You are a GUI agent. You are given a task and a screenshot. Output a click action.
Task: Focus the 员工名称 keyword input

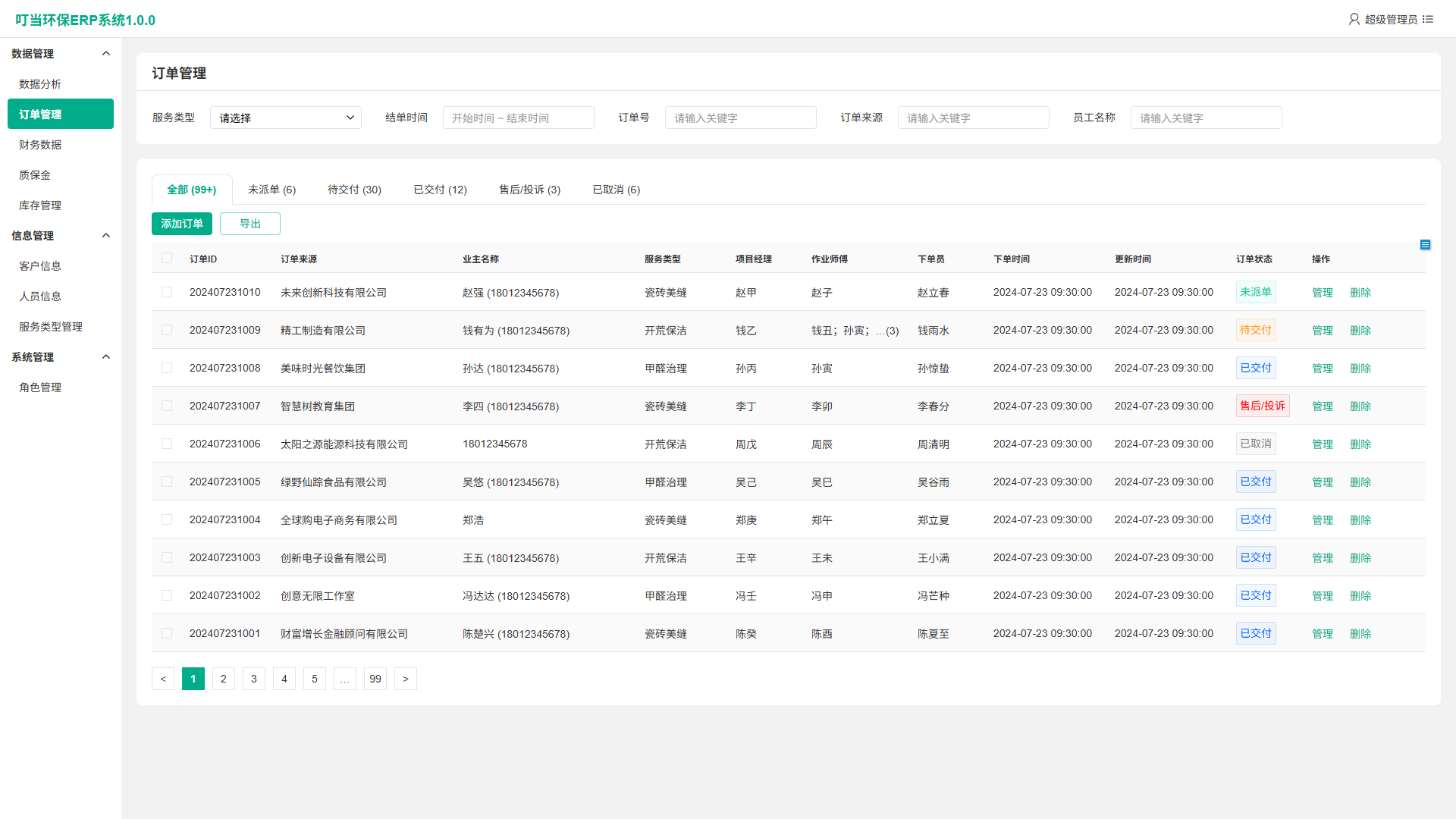(1207, 118)
